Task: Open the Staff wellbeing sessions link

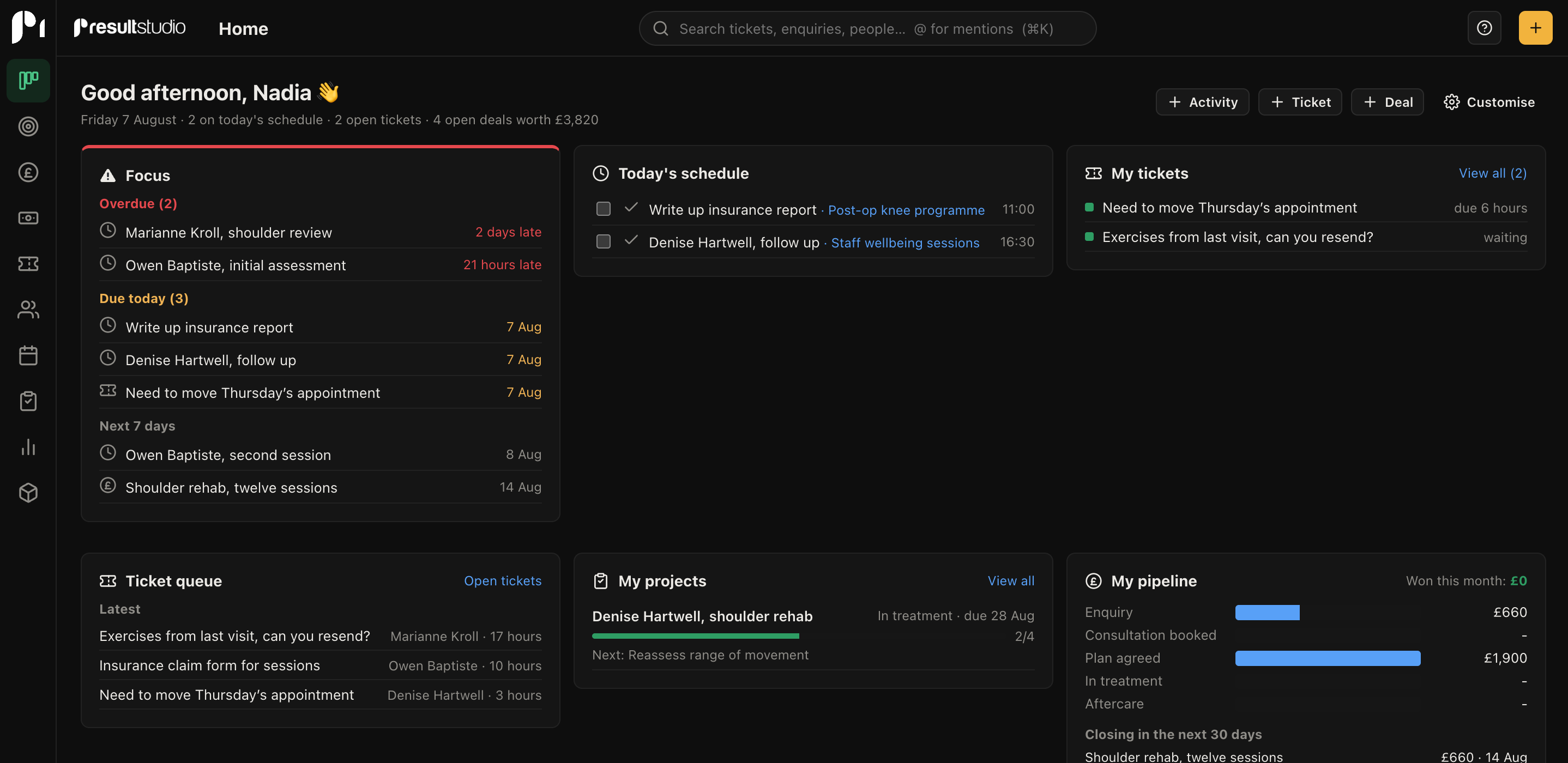Action: pos(905,243)
